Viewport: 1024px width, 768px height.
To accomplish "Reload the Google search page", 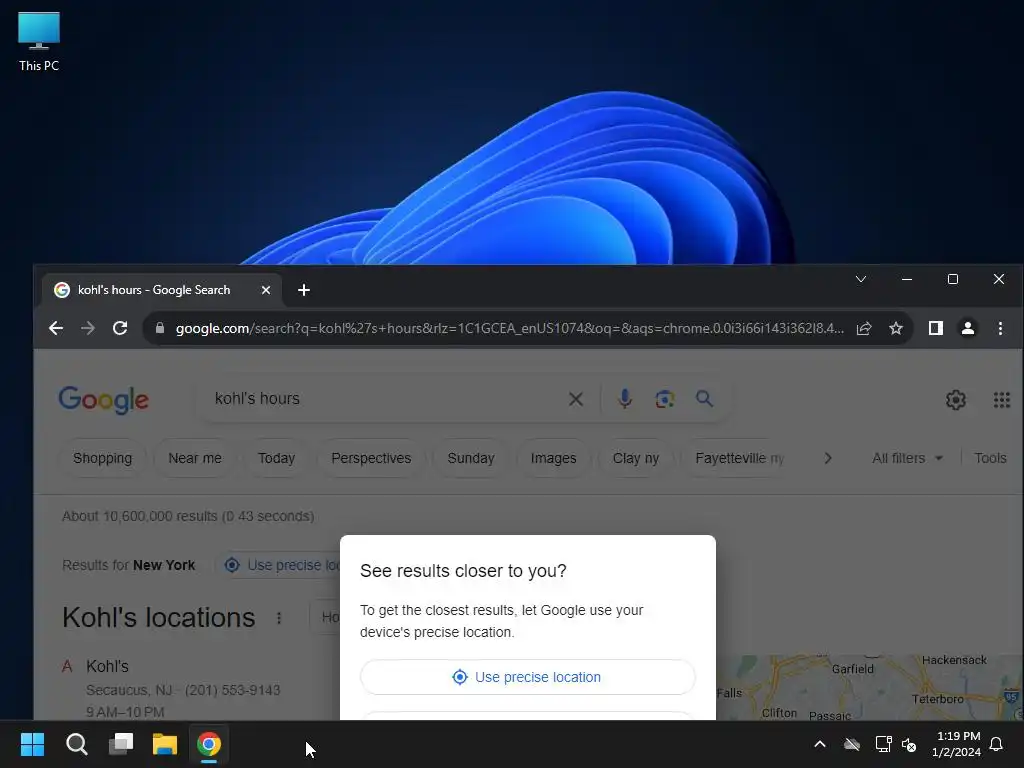I will 120,328.
